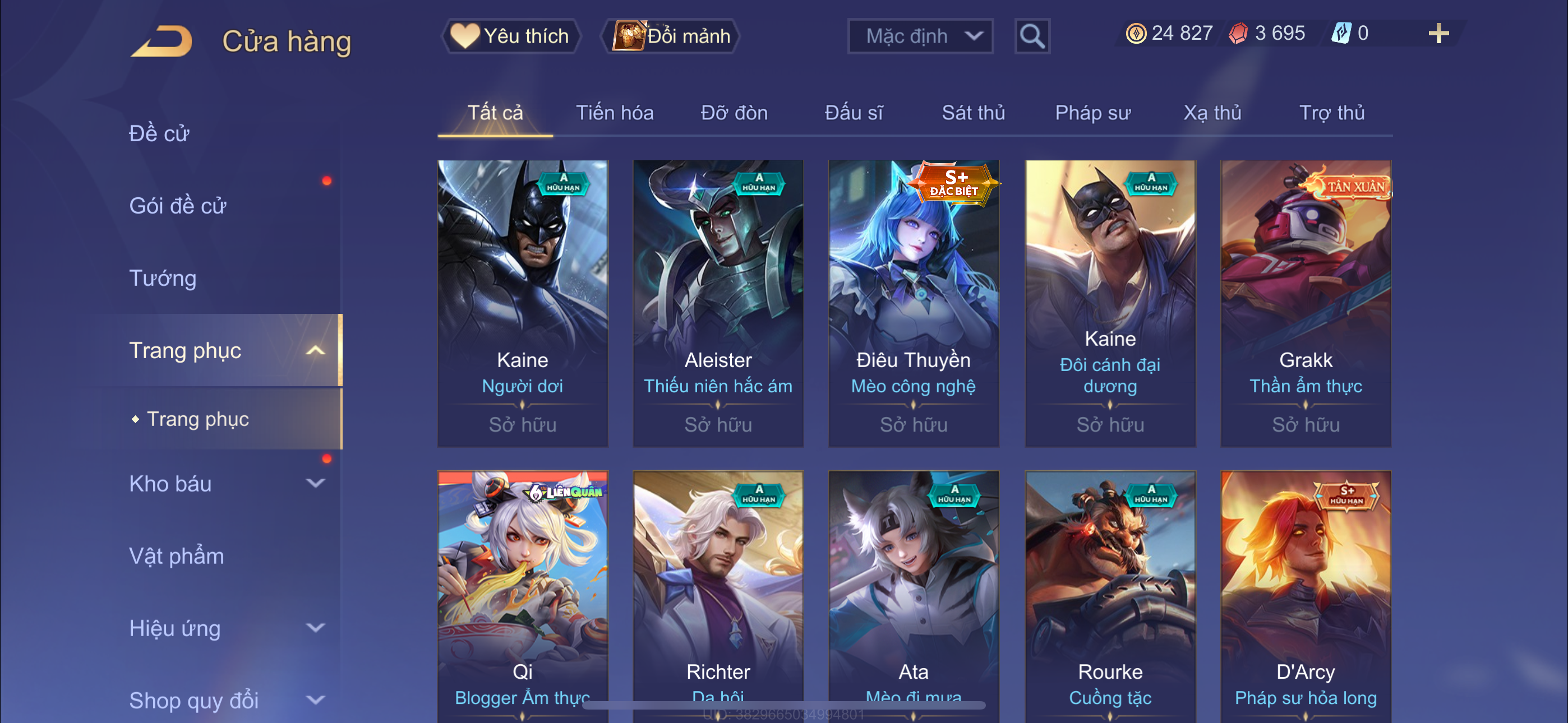This screenshot has height=723, width=1568.
Task: Open the Mặc định sort dropdown
Action: point(920,36)
